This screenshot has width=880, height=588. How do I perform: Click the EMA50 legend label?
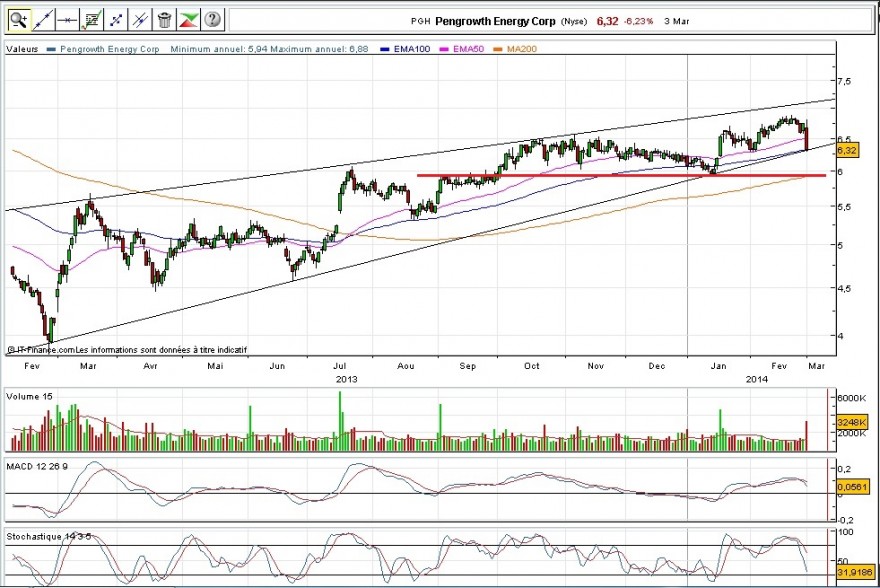[x=468, y=49]
